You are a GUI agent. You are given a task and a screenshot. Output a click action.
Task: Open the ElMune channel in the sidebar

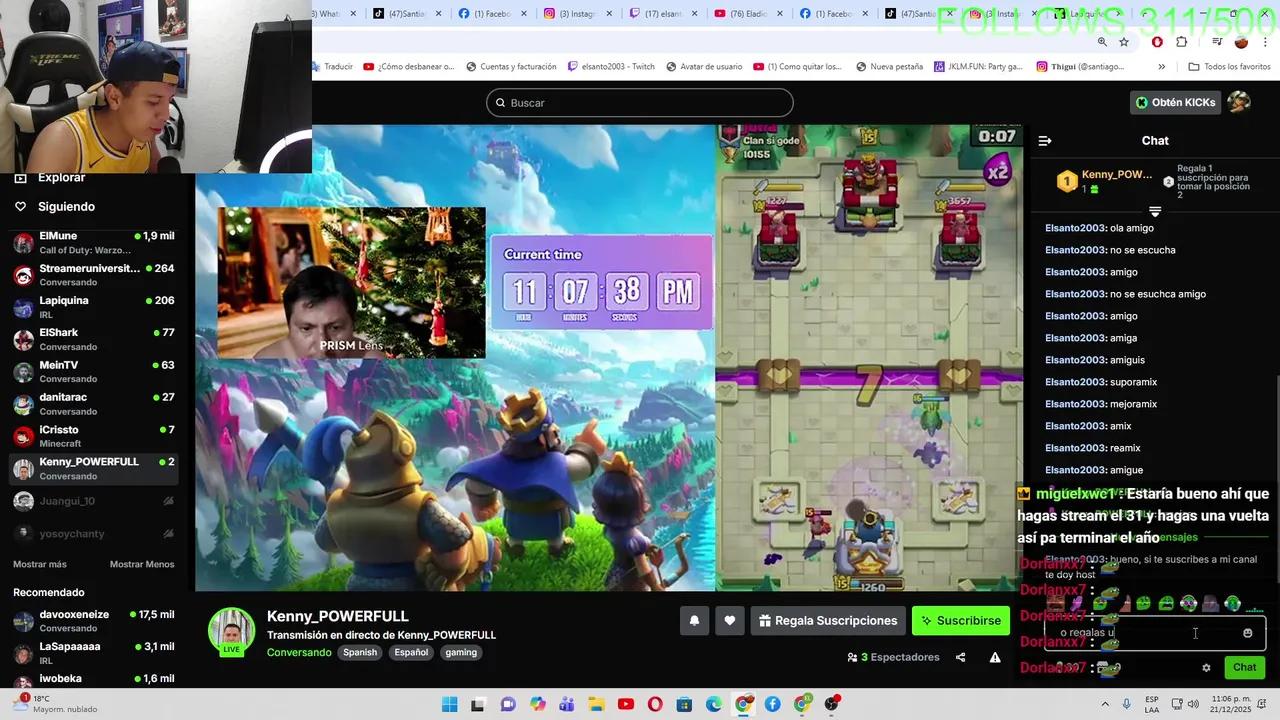[94, 243]
